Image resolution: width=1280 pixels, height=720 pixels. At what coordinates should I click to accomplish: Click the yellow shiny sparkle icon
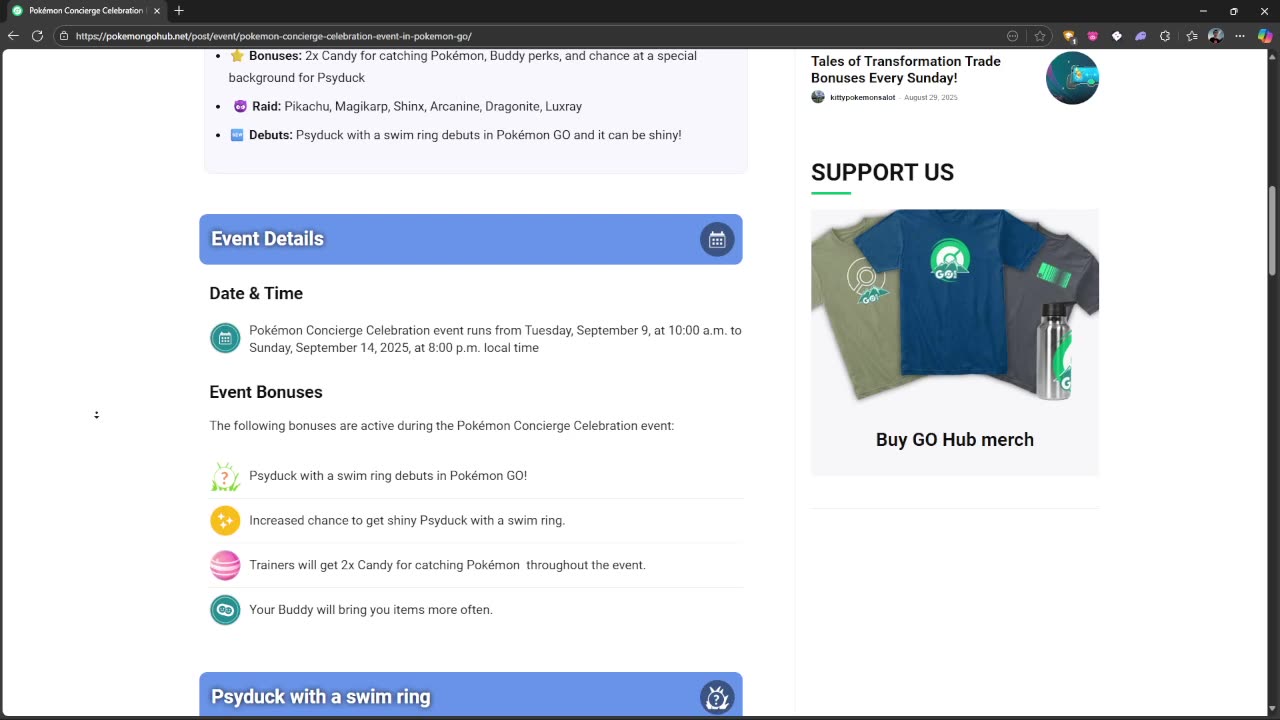pos(225,520)
